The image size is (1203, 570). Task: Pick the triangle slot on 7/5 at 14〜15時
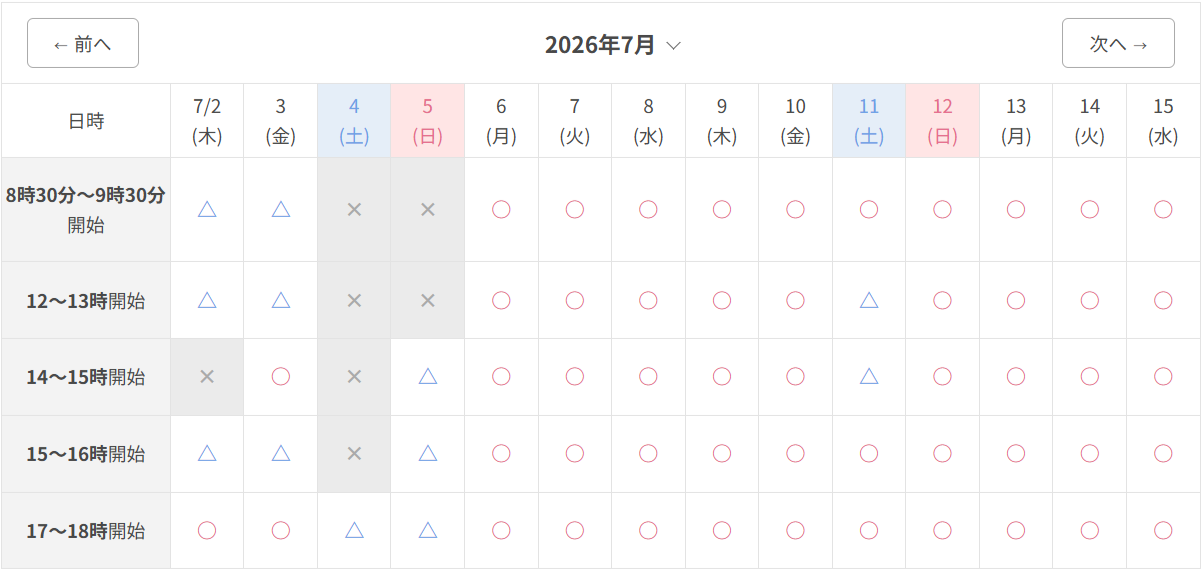(428, 376)
